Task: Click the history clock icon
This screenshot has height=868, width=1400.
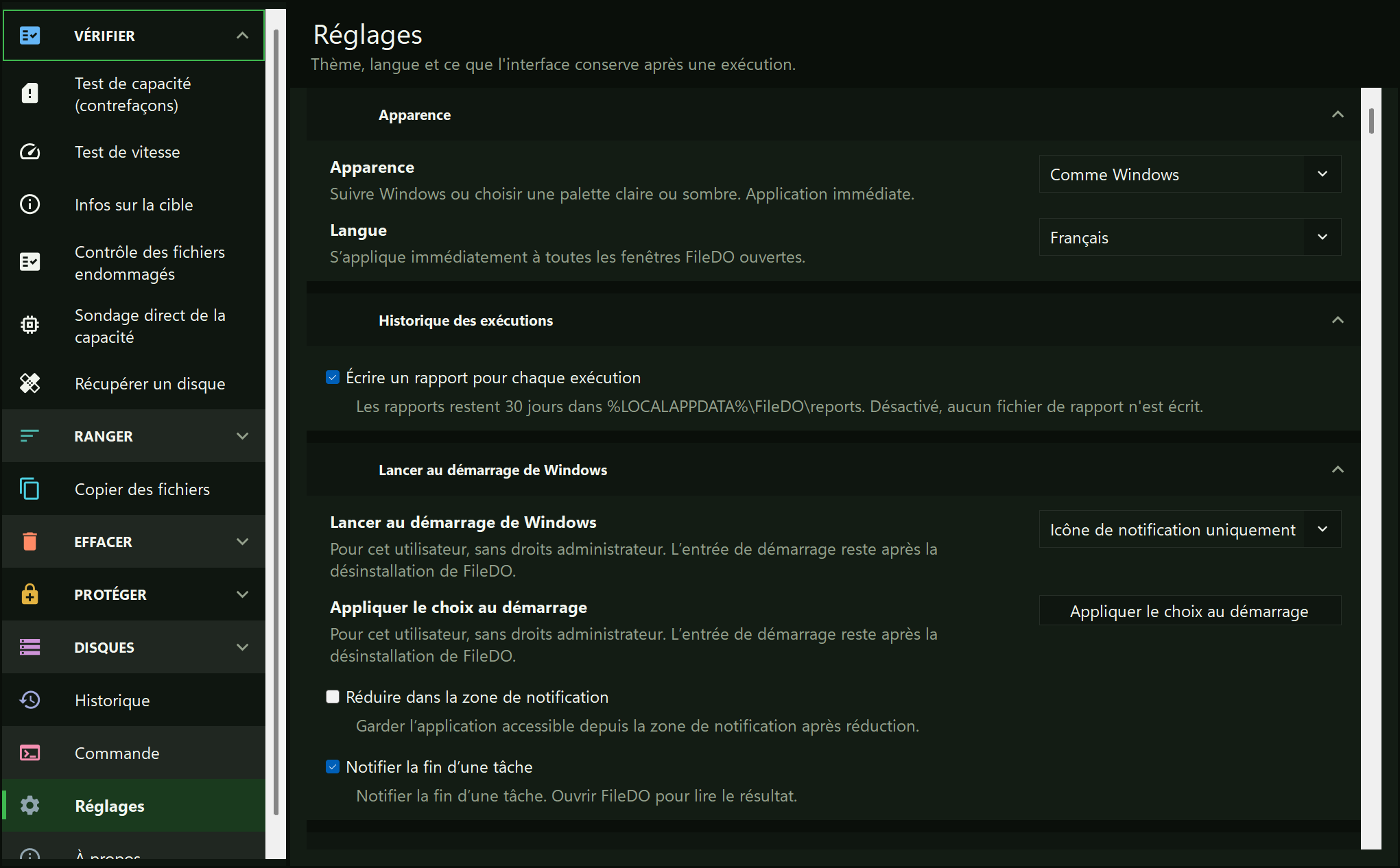Action: coord(30,700)
